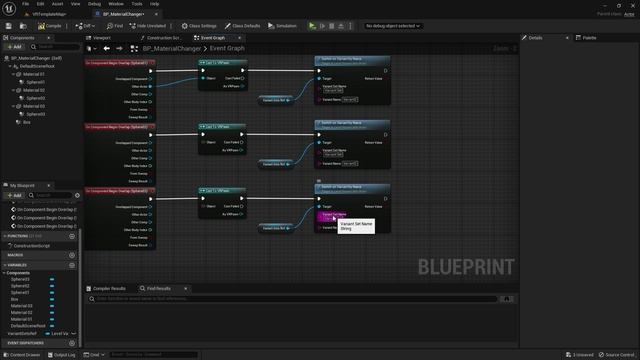Screen dimensions: 640x360
Task: Navigate forward with the right arrow
Action: click(x=119, y=49)
